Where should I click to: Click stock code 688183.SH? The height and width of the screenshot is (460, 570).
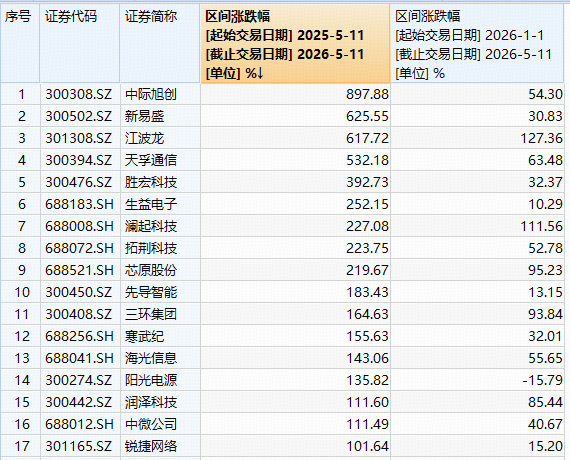pos(79,204)
